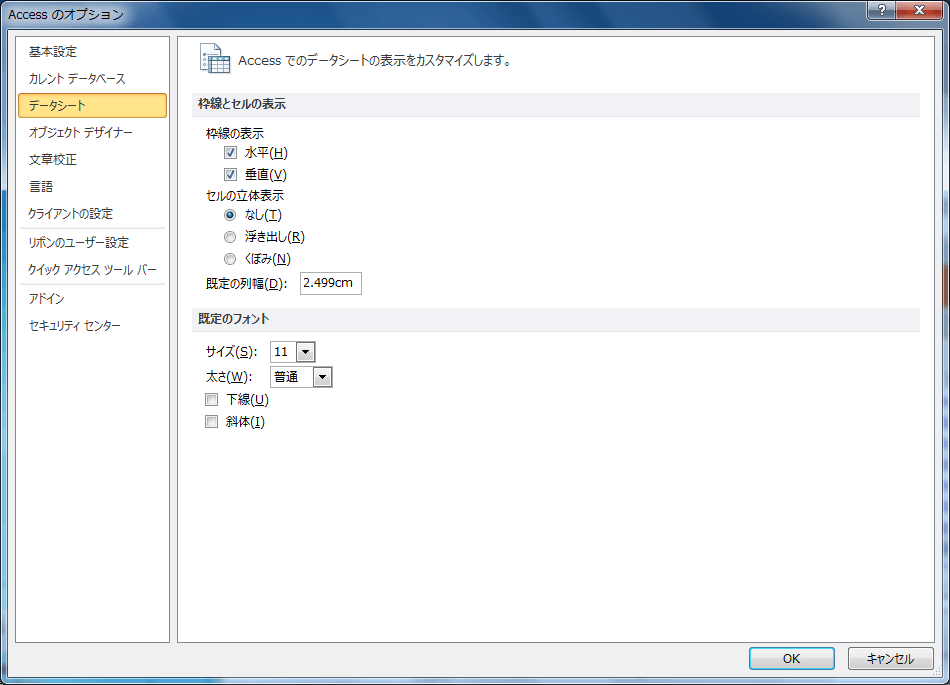Click the キャンセル button

[890, 658]
